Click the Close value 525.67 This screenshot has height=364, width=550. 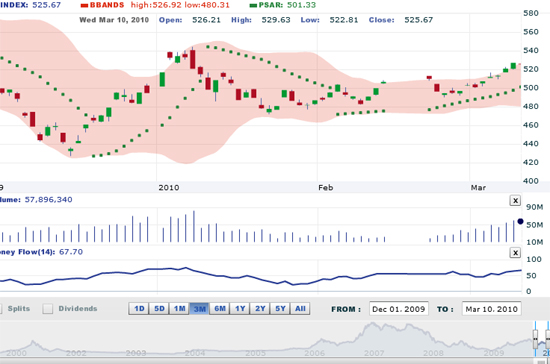(418, 20)
